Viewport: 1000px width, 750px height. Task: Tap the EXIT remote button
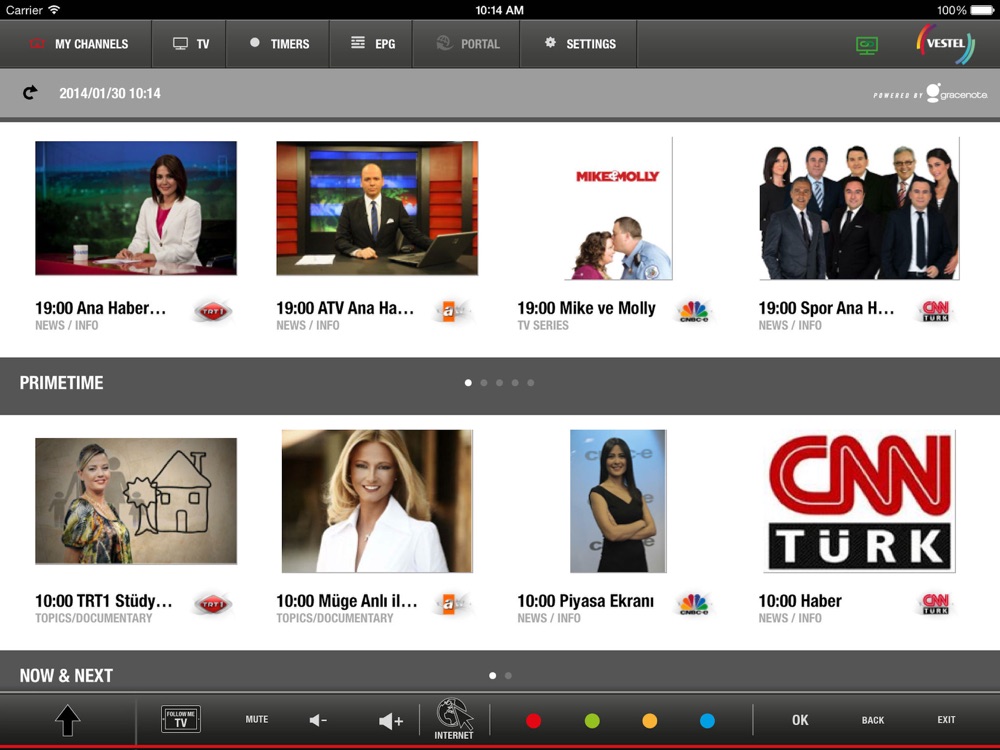946,719
